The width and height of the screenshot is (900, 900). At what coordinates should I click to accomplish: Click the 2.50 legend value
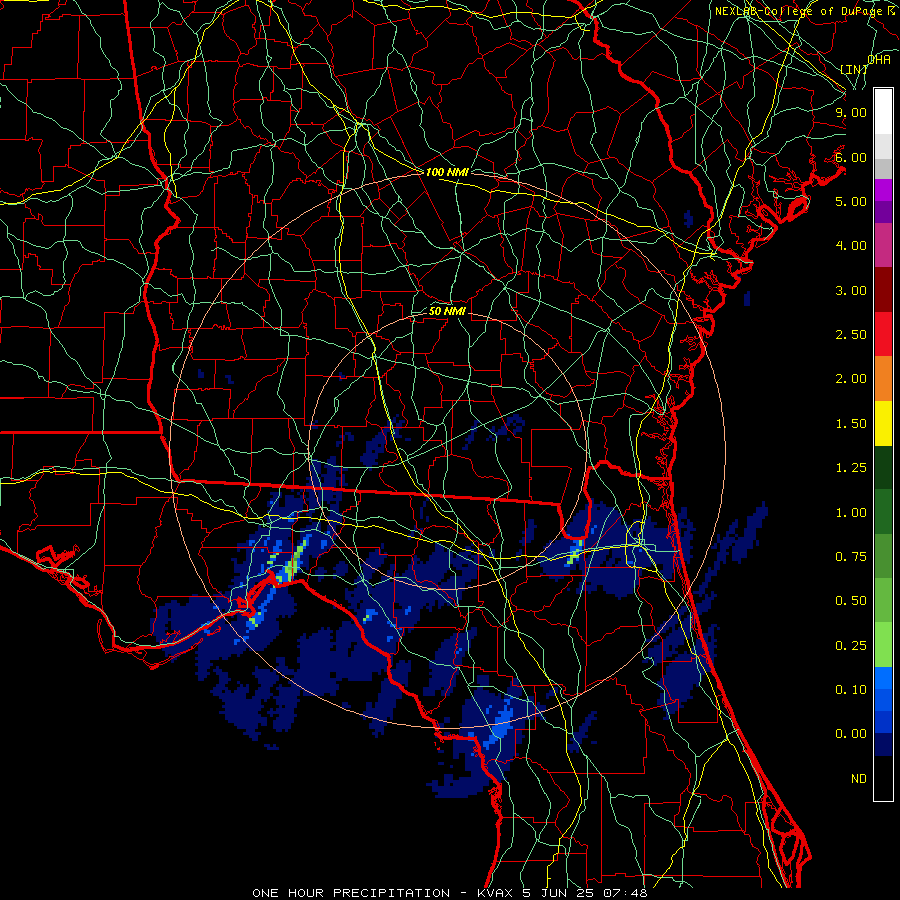pos(851,335)
